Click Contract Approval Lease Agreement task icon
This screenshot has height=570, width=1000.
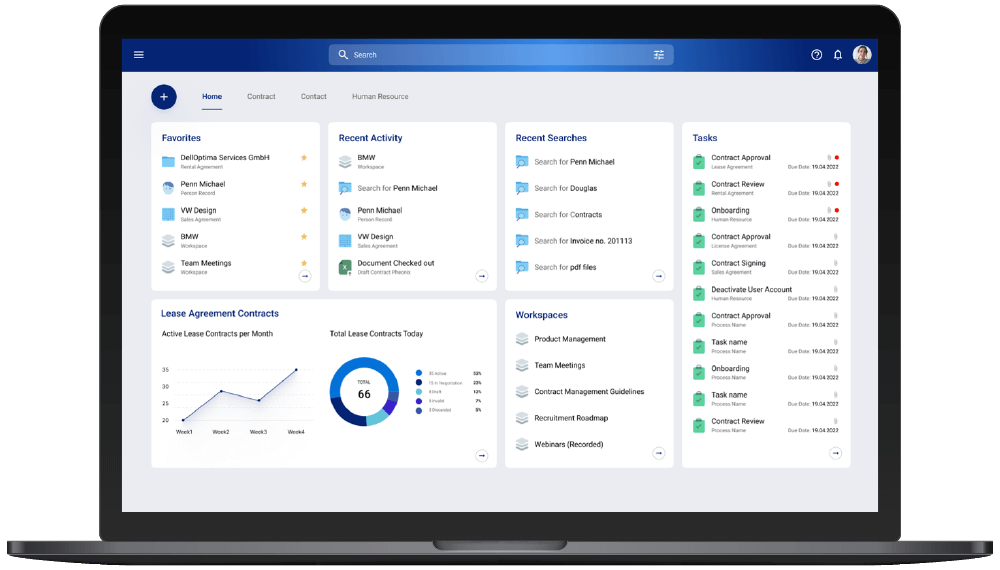699,162
